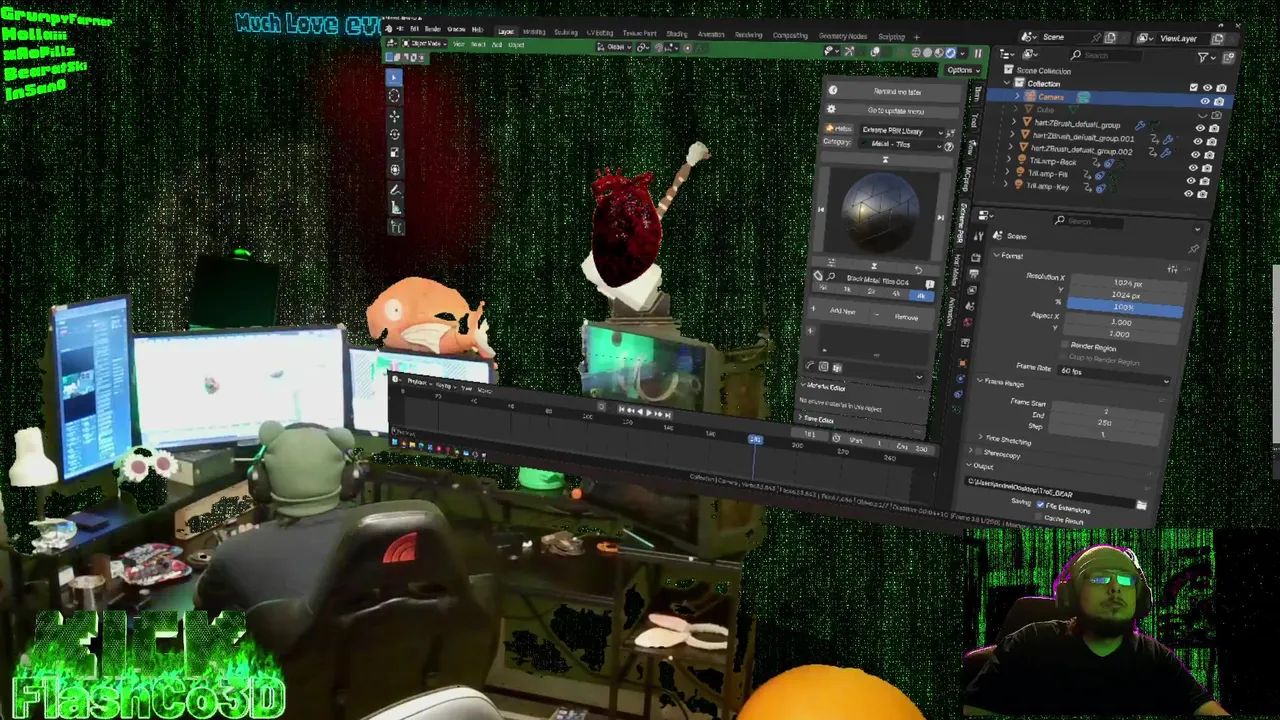Hide hart:ZBrush_defualt_group.001 with eye icon
Viewport: 1280px width, 720px height.
1199,141
